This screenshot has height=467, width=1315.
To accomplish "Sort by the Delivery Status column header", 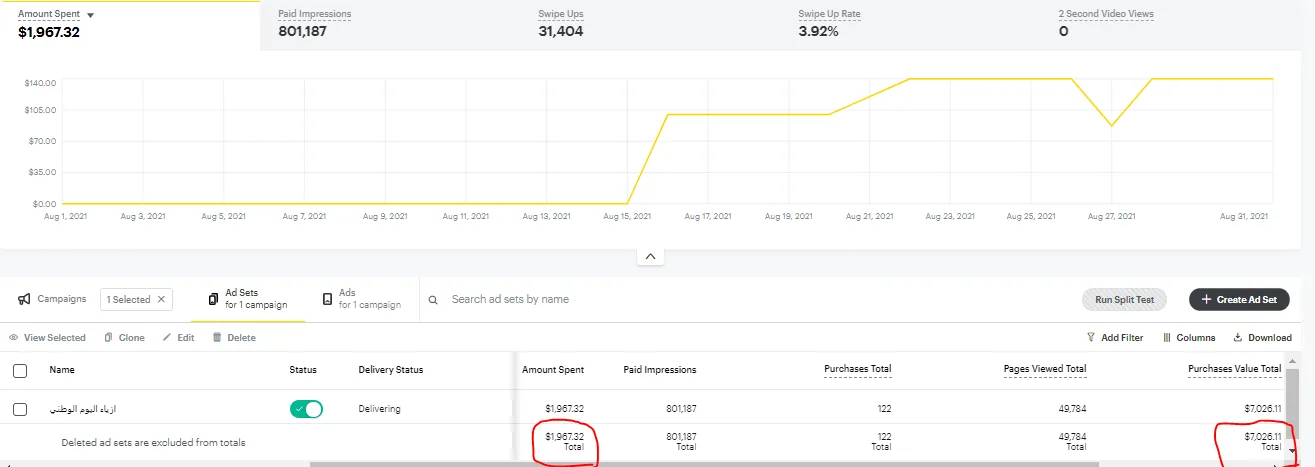I will click(x=391, y=370).
